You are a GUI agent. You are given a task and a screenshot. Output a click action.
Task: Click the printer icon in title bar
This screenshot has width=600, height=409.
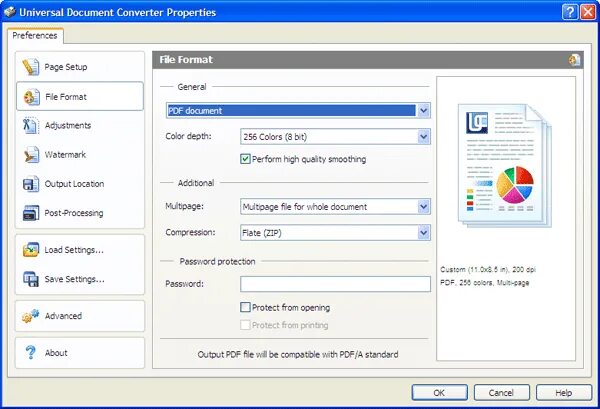click(10, 12)
